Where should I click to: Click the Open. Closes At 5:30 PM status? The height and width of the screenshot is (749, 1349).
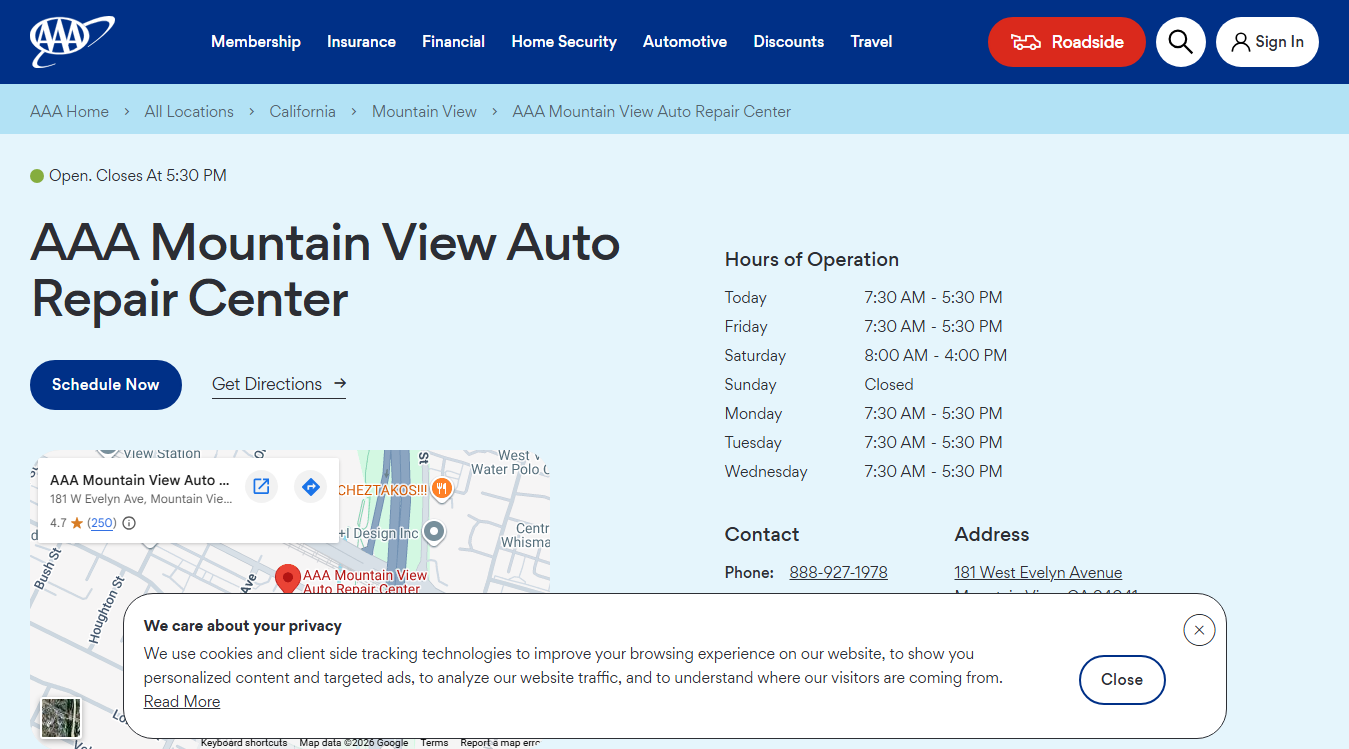(x=129, y=176)
